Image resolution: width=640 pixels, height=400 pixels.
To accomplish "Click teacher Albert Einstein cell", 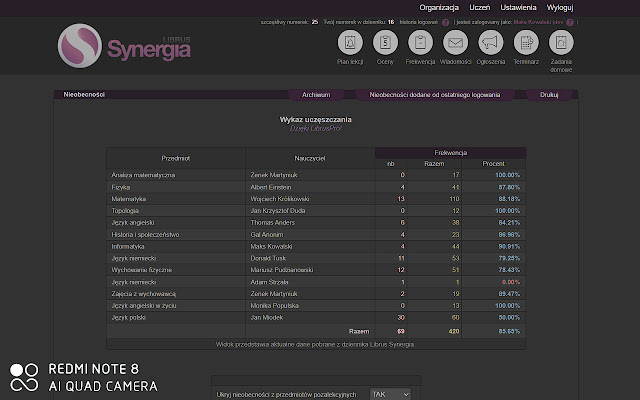I will point(310,187).
